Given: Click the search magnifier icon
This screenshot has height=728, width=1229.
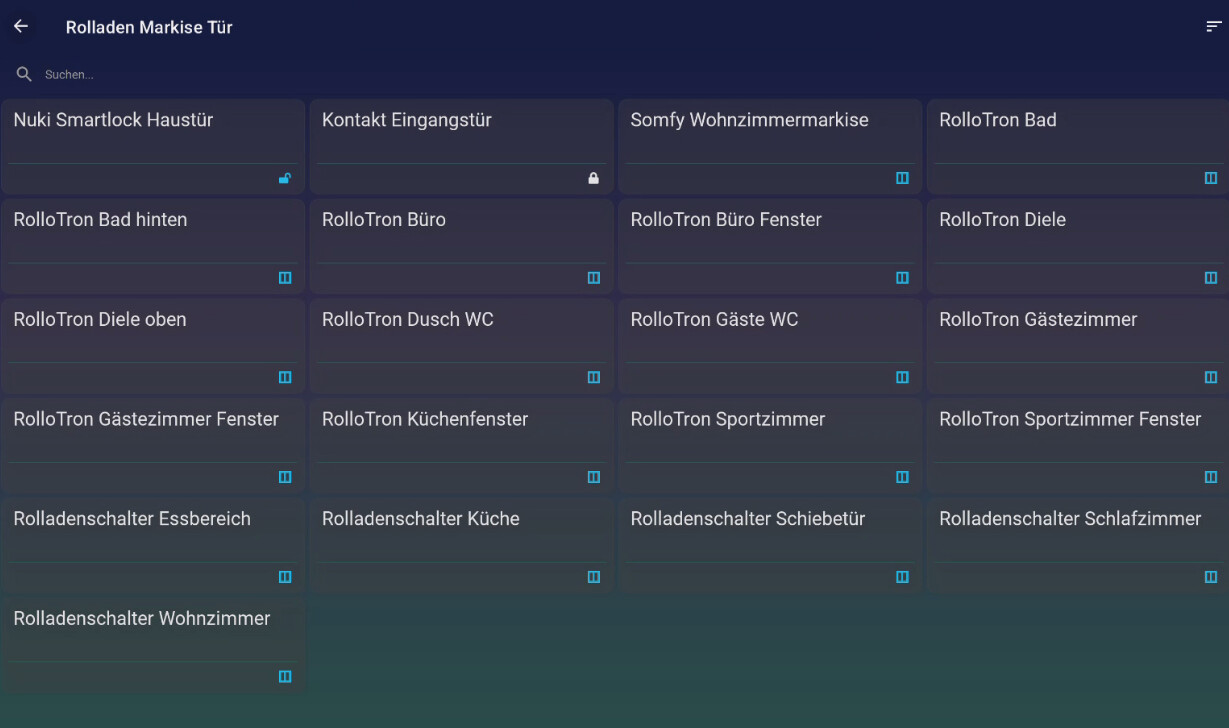Looking at the screenshot, I should tap(24, 74).
